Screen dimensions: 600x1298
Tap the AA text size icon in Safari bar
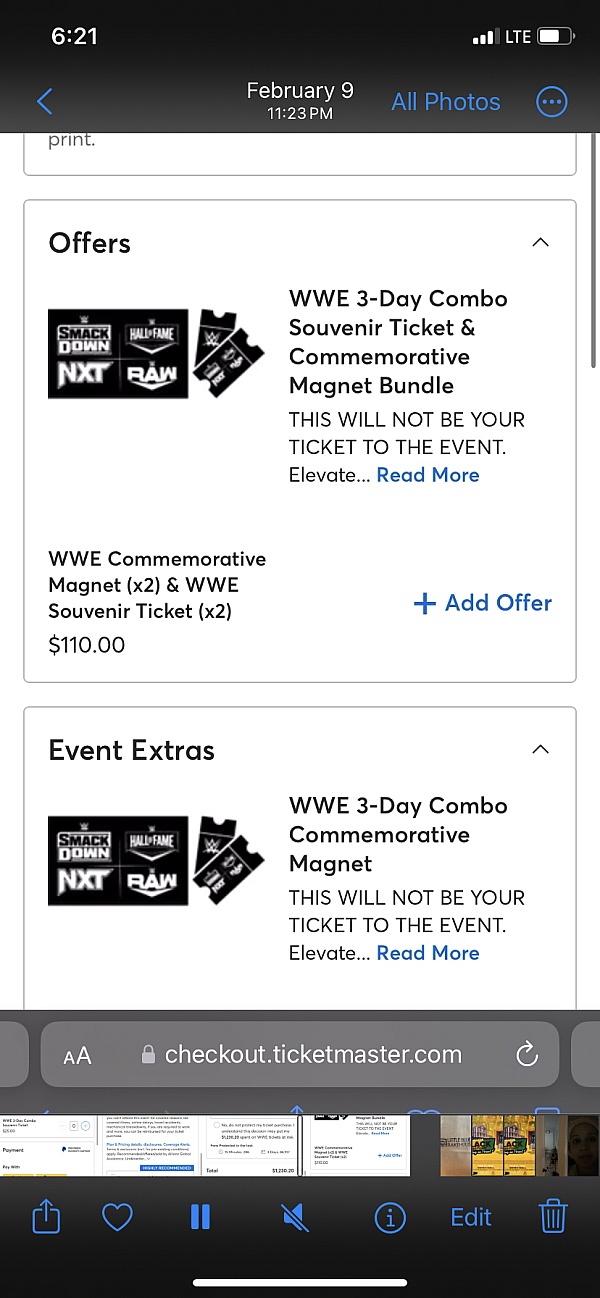(77, 1054)
